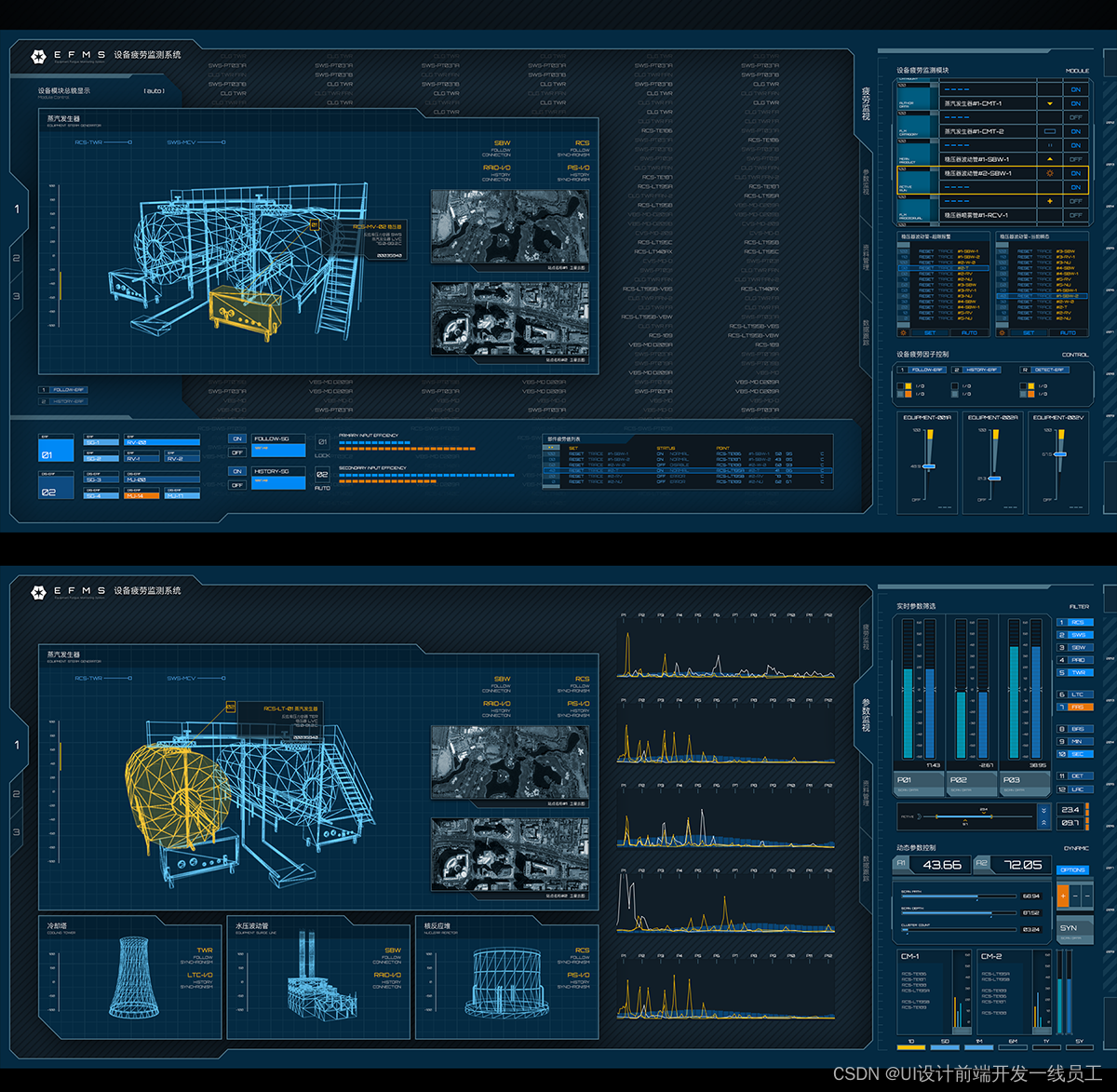Open gear settings in the 当前瞬态 list footer
Image resolution: width=1117 pixels, height=1092 pixels.
tap(1002, 332)
